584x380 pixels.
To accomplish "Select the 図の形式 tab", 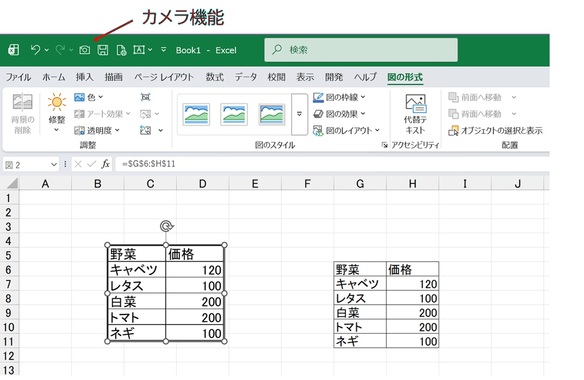I will [x=405, y=77].
